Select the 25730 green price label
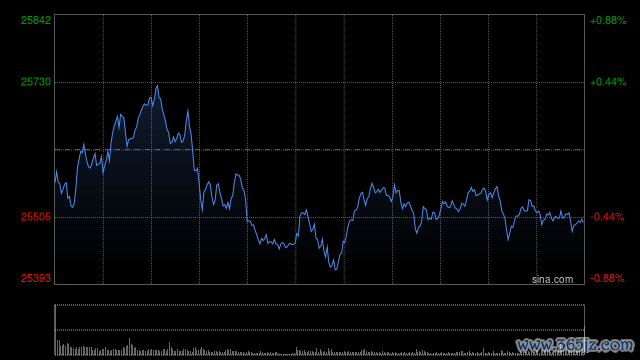Image resolution: width=640 pixels, height=360 pixels. 36,82
